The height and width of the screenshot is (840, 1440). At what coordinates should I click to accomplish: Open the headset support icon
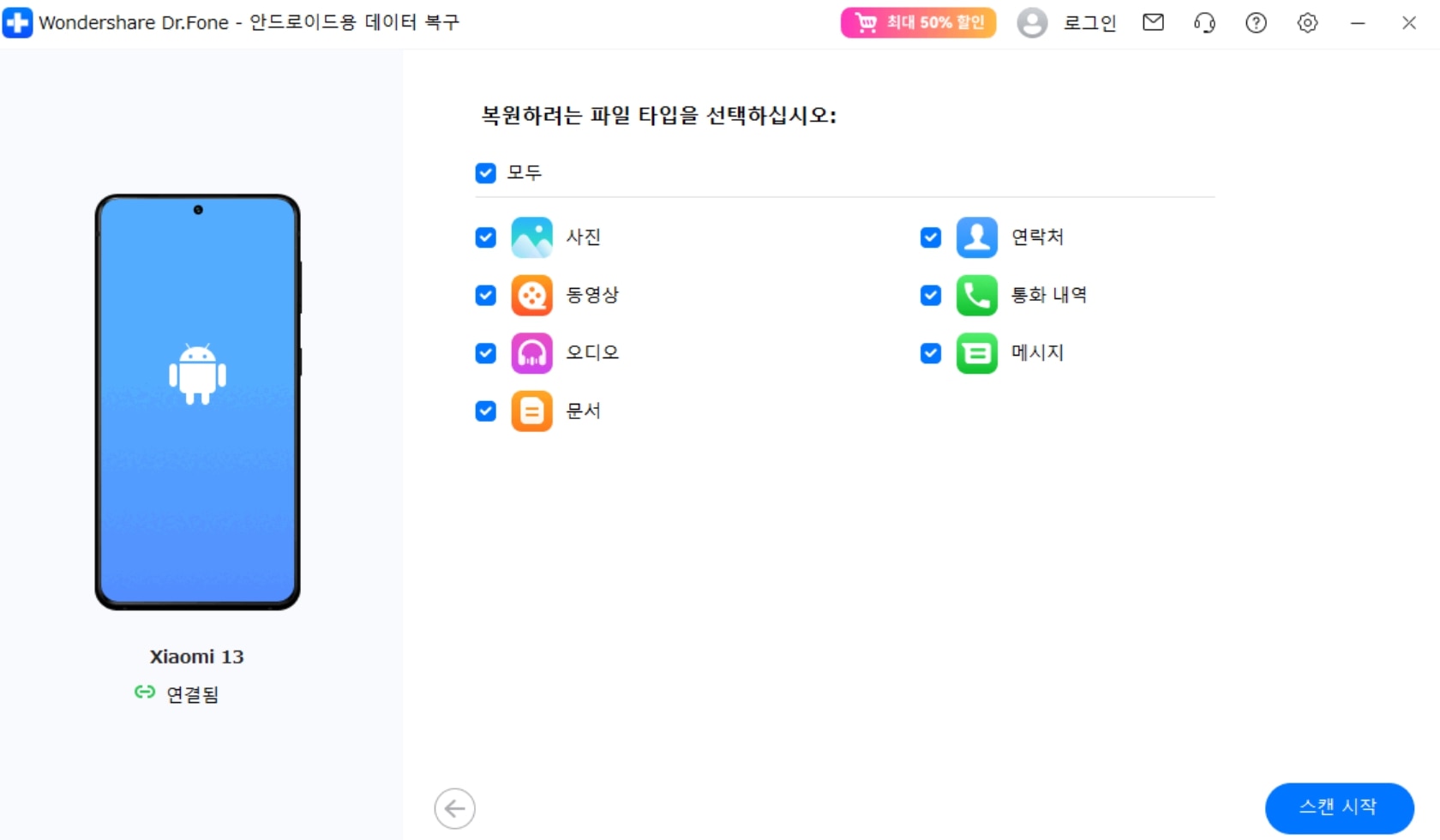1204,23
